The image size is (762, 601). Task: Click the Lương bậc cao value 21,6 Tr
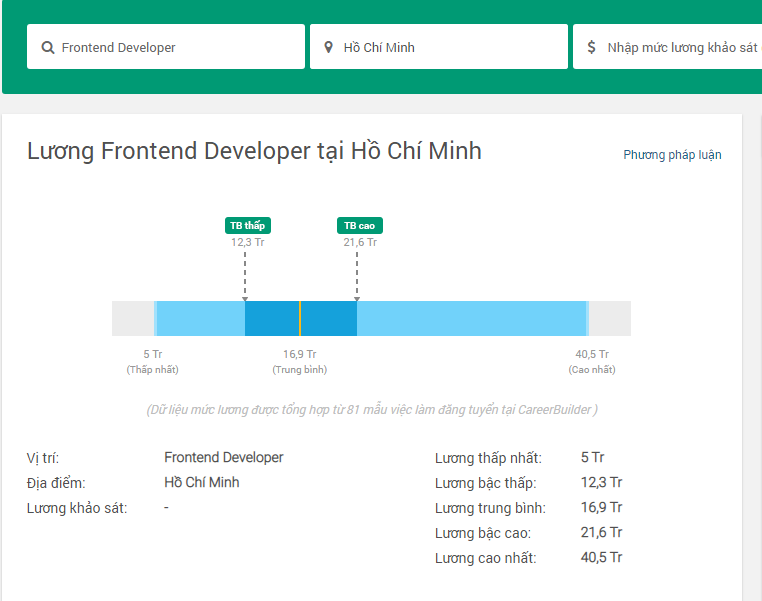[x=601, y=532]
